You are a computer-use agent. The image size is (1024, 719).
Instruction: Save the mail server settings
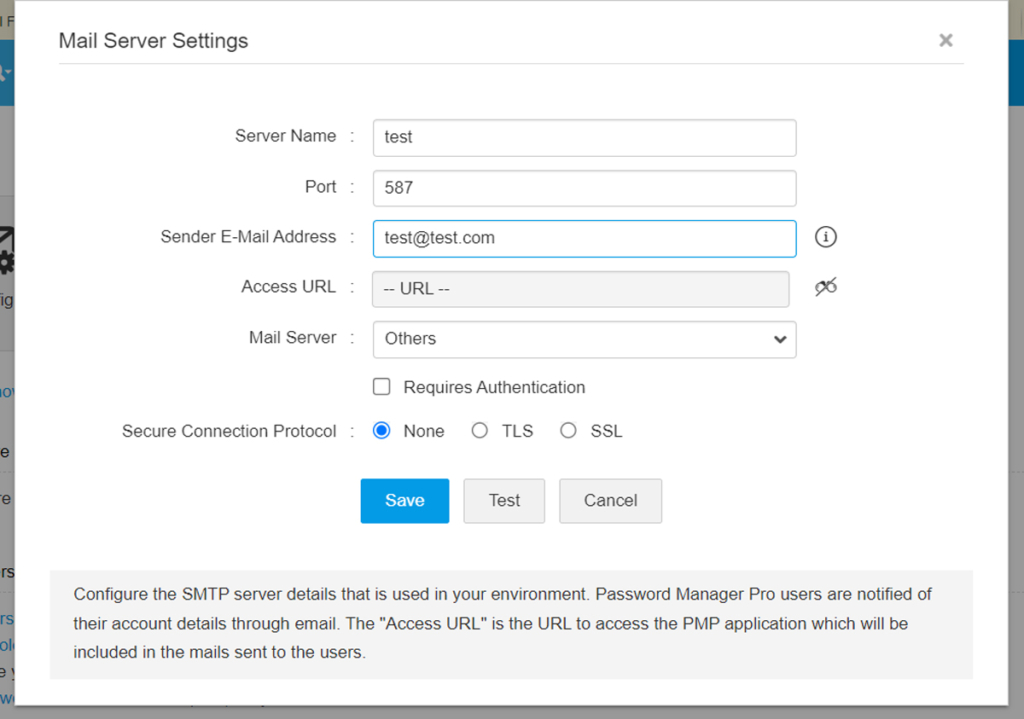(x=404, y=500)
